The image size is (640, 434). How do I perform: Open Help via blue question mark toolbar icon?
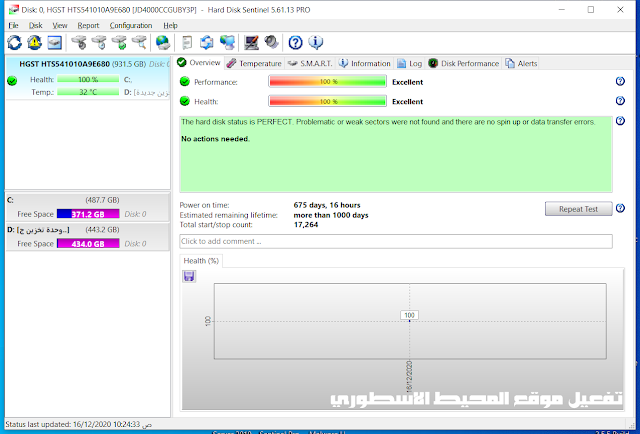pyautogui.click(x=296, y=42)
